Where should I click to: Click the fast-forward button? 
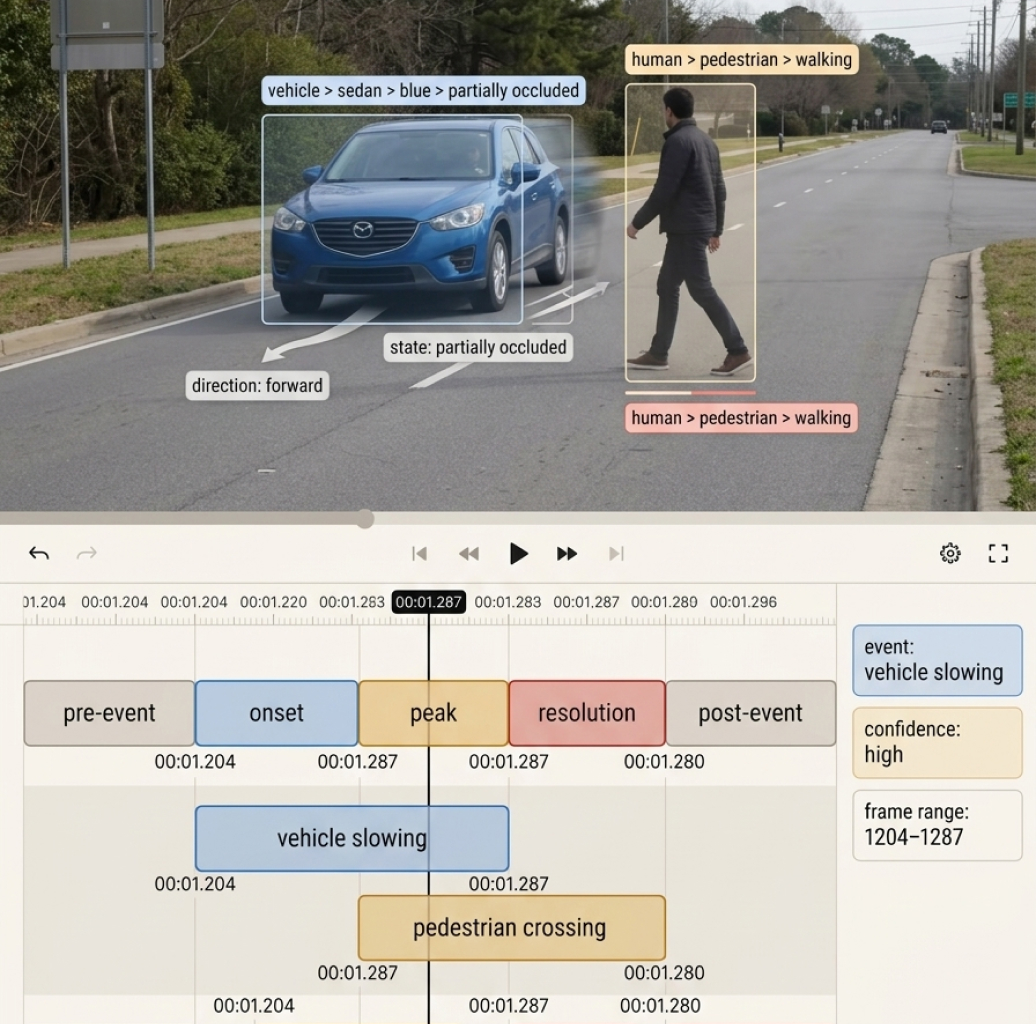[x=567, y=553]
